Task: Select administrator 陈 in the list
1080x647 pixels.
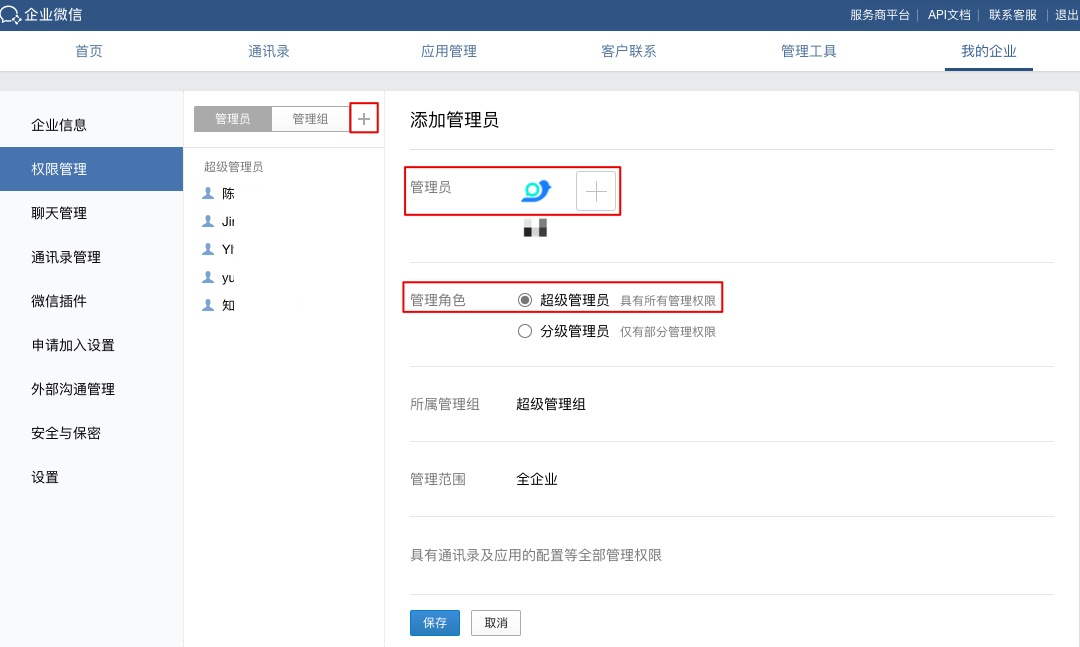Action: [x=228, y=193]
